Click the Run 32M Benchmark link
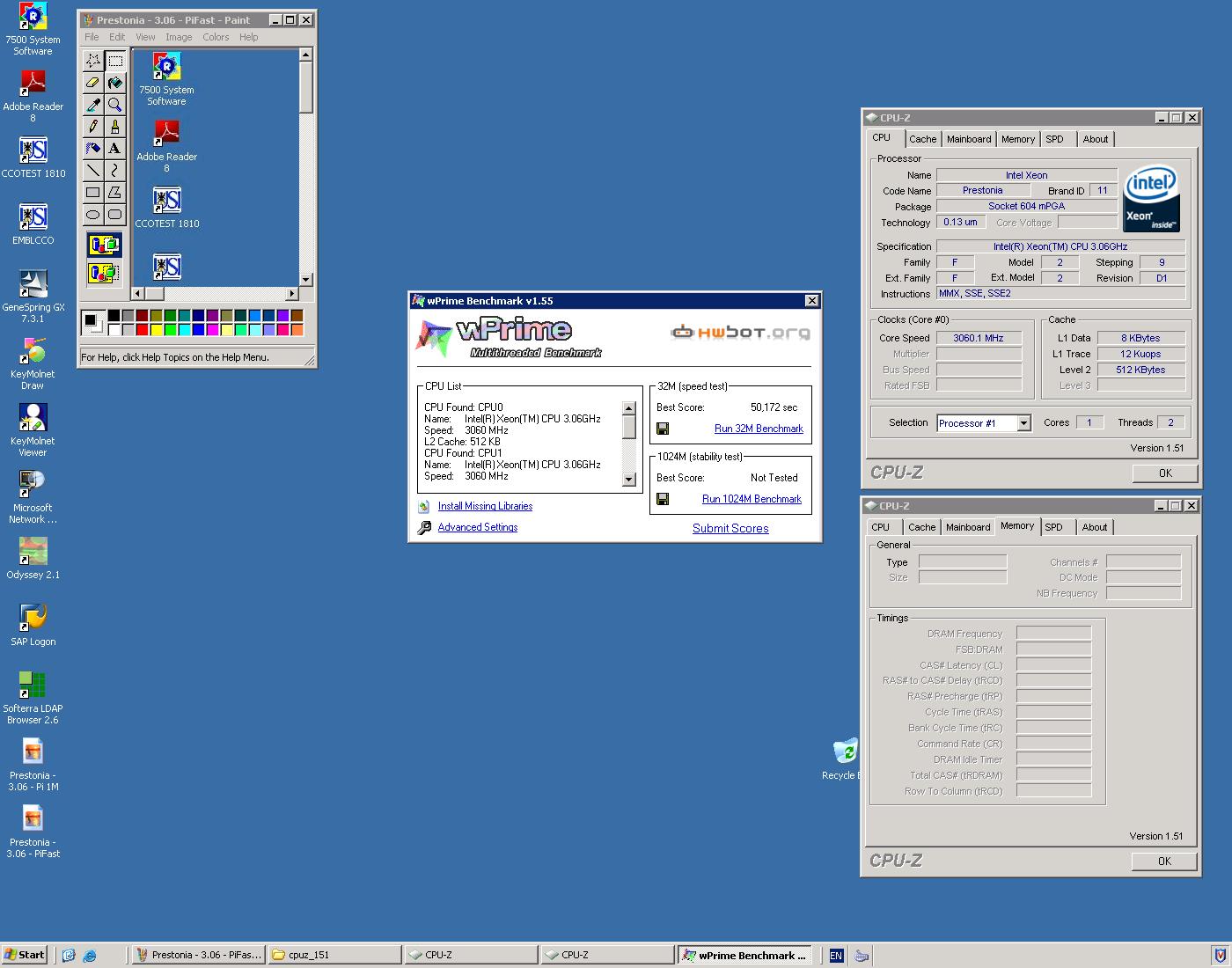This screenshot has width=1232, height=968. (x=759, y=429)
